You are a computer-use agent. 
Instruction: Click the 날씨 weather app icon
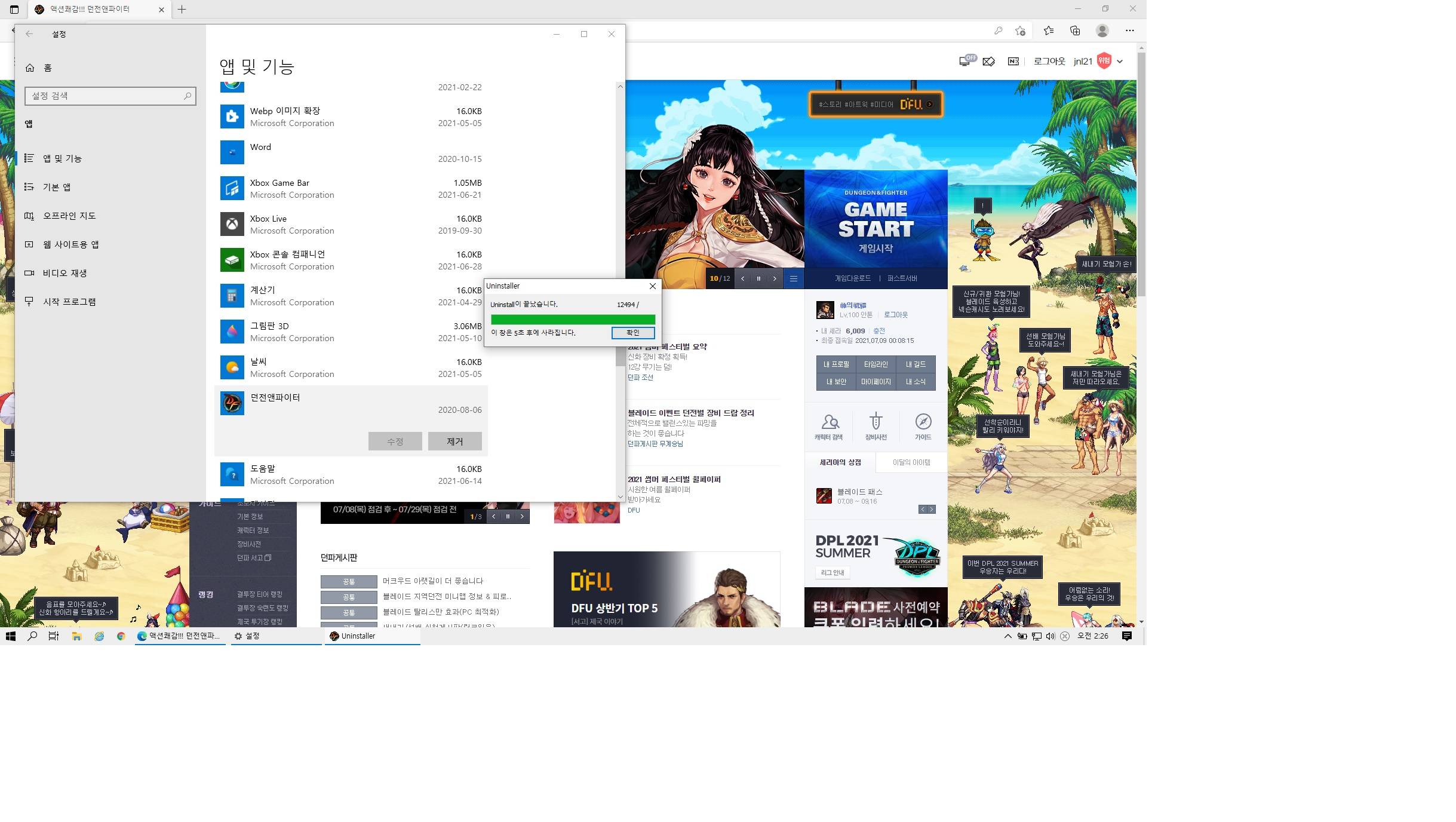point(232,367)
